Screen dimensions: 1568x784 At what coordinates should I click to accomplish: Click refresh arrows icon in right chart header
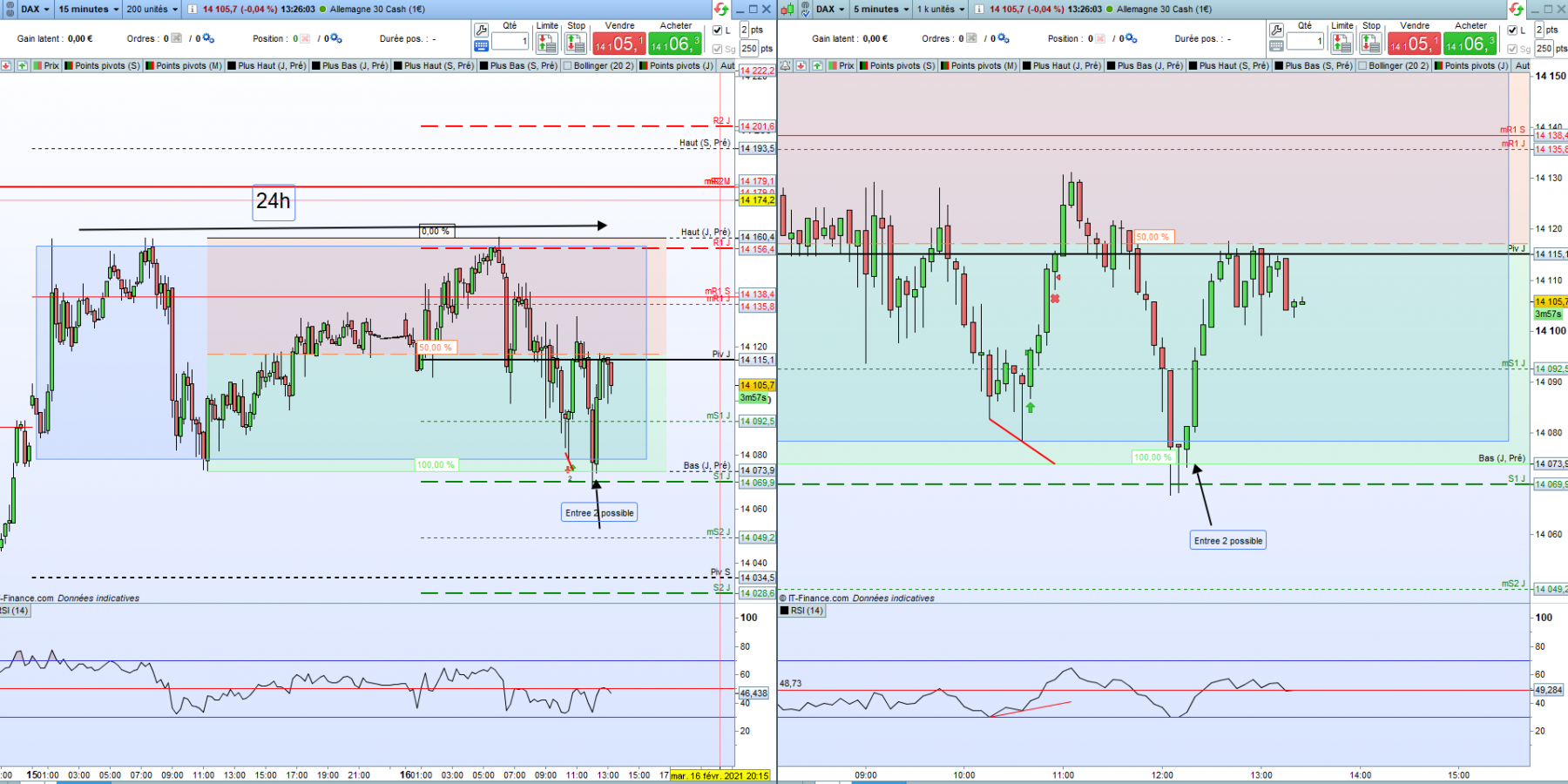pos(1517,9)
